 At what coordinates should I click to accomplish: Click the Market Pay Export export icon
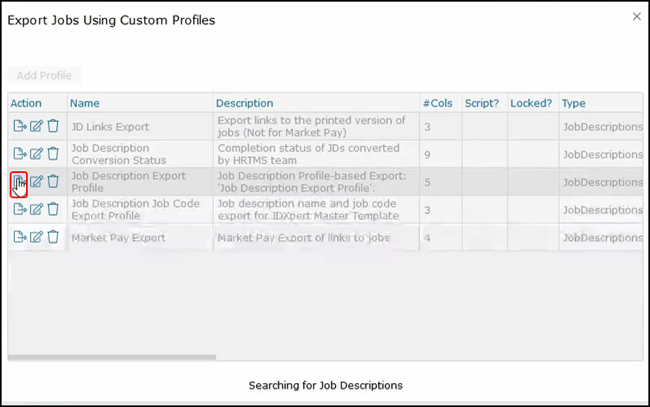coord(19,237)
